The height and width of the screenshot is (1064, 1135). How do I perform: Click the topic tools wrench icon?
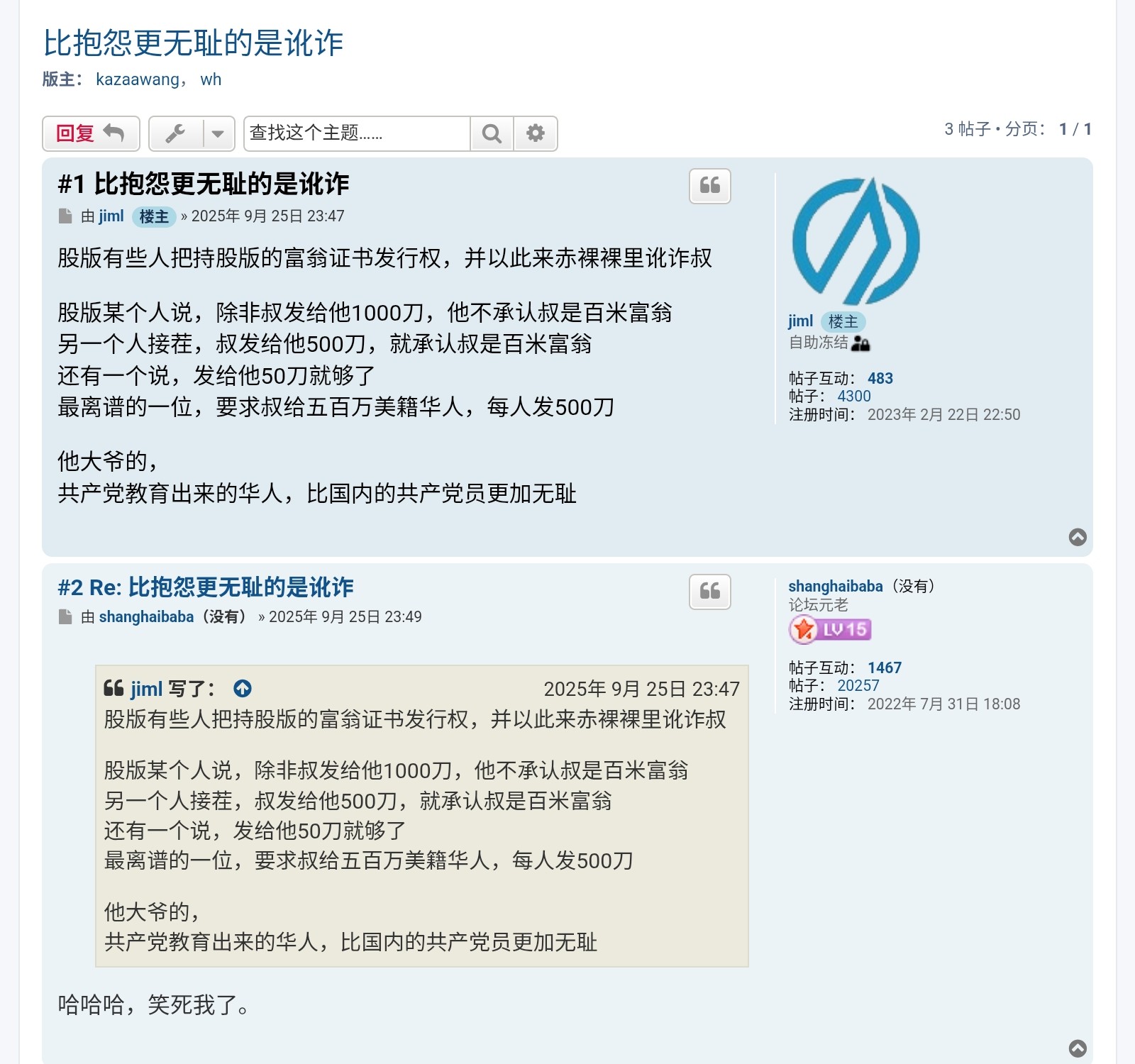[175, 133]
